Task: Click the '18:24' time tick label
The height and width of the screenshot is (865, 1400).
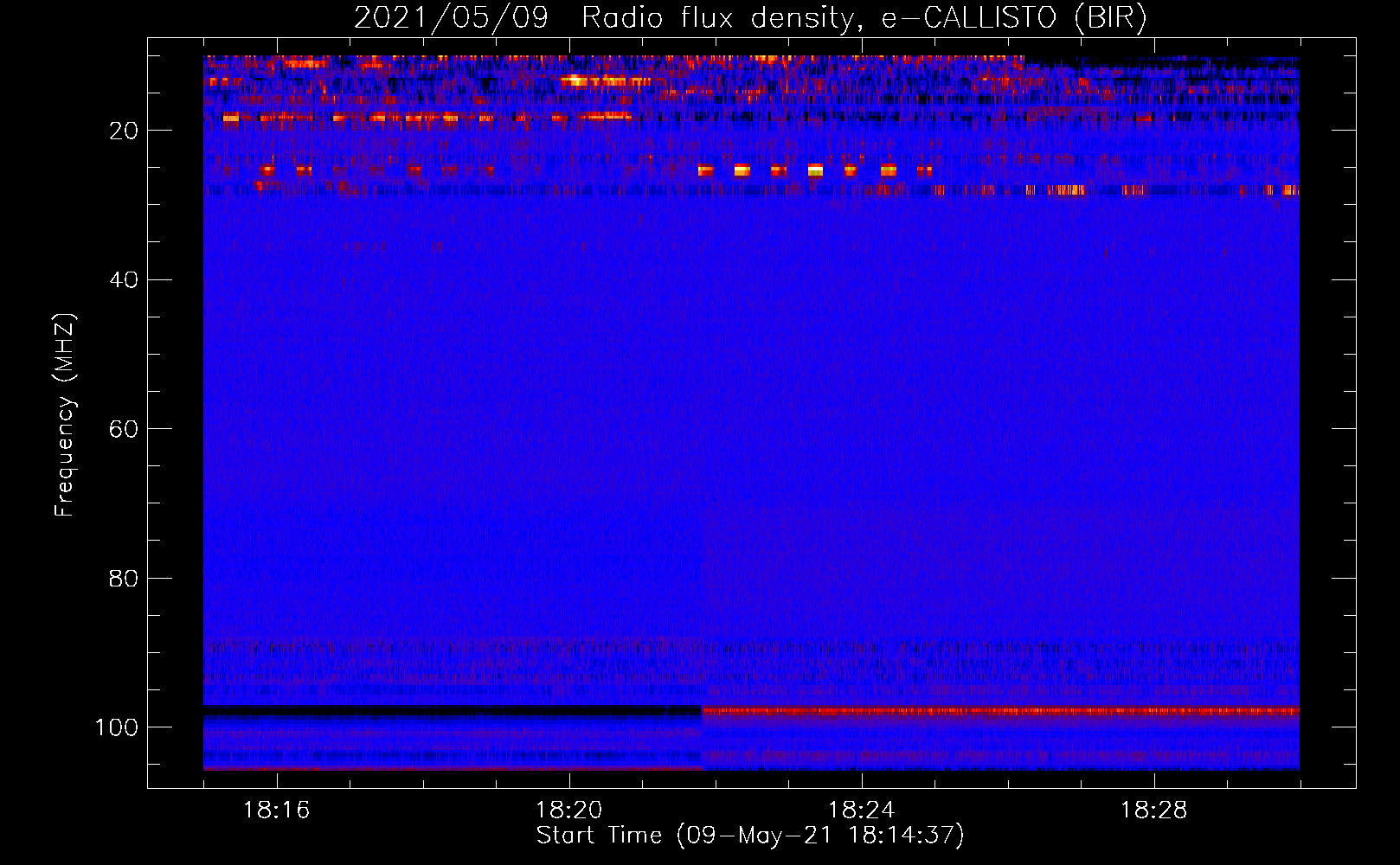Action: click(862, 811)
